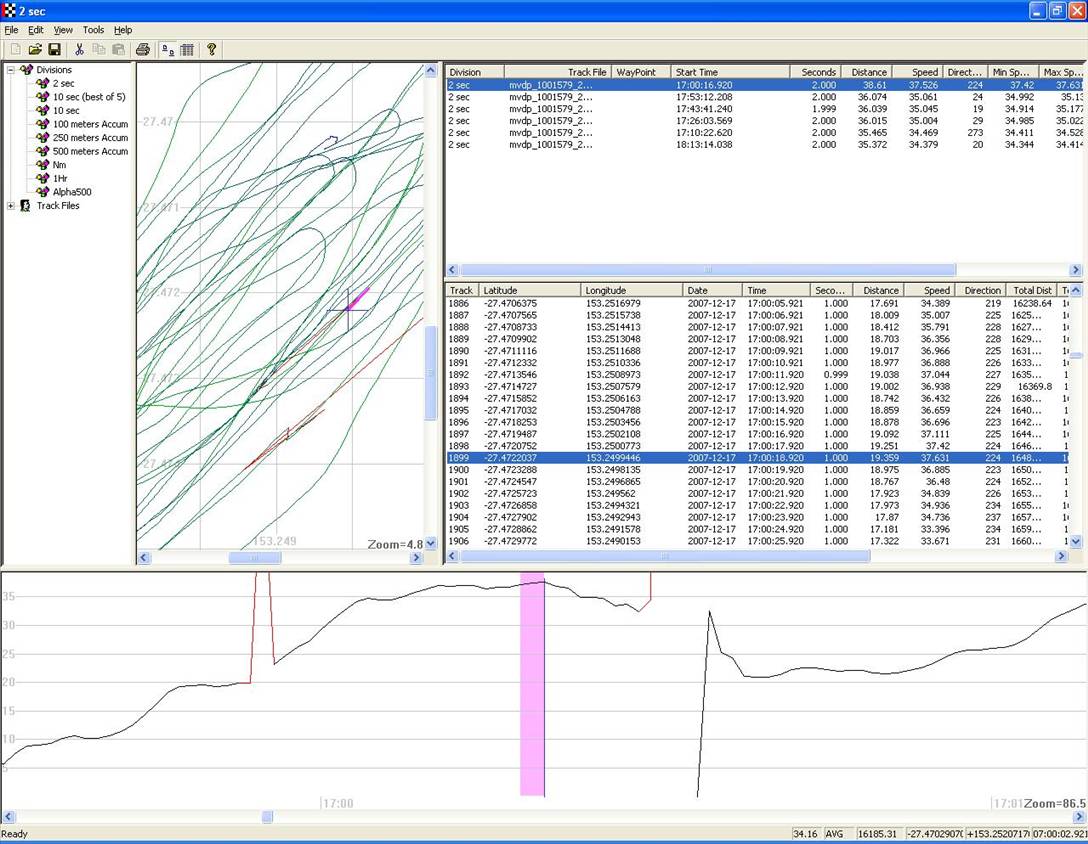
Task: Click the speed graph horizontal scrollbar thumb
Action: click(x=267, y=817)
